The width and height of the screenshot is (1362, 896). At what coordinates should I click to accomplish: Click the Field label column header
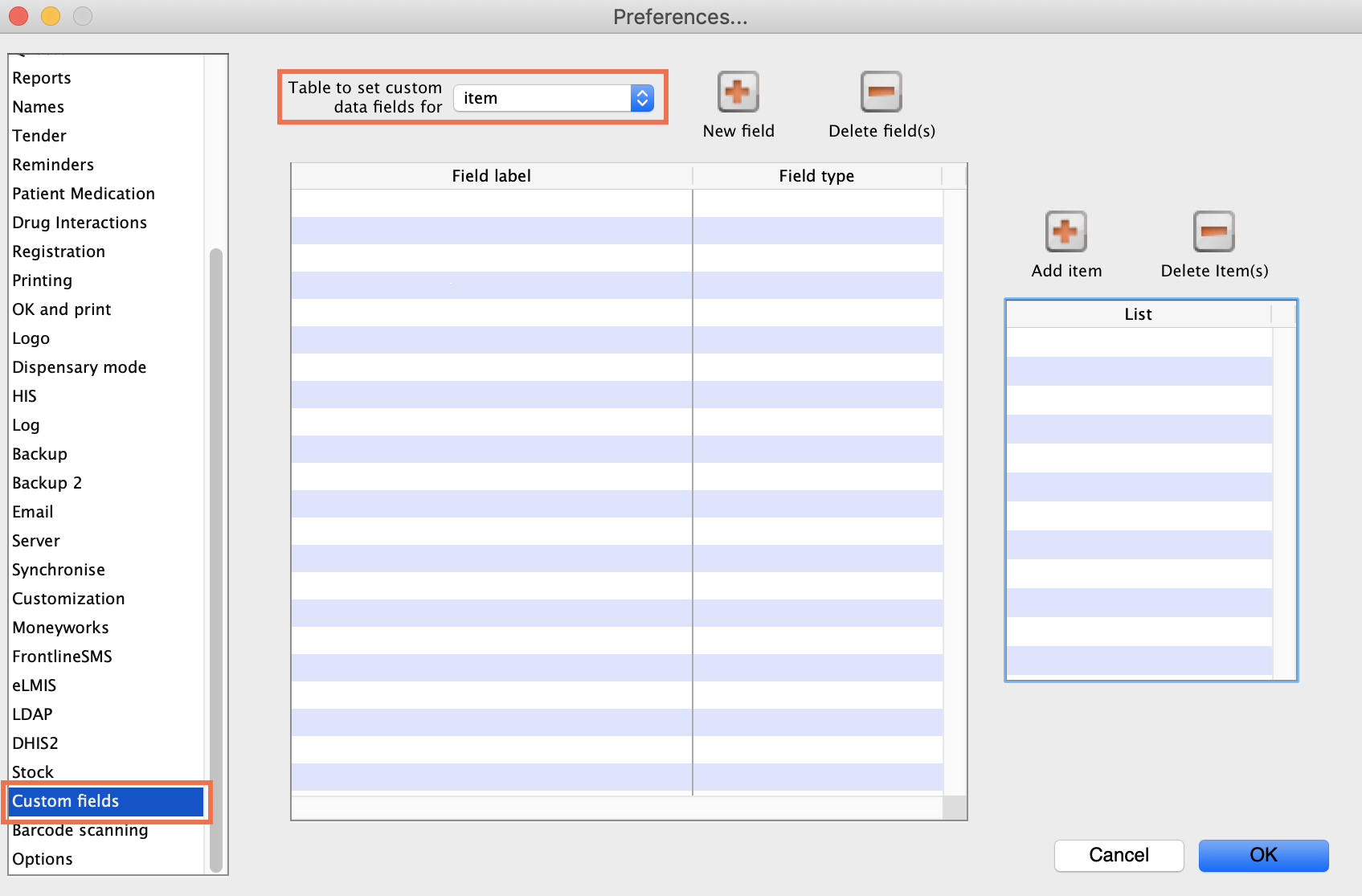click(x=491, y=176)
